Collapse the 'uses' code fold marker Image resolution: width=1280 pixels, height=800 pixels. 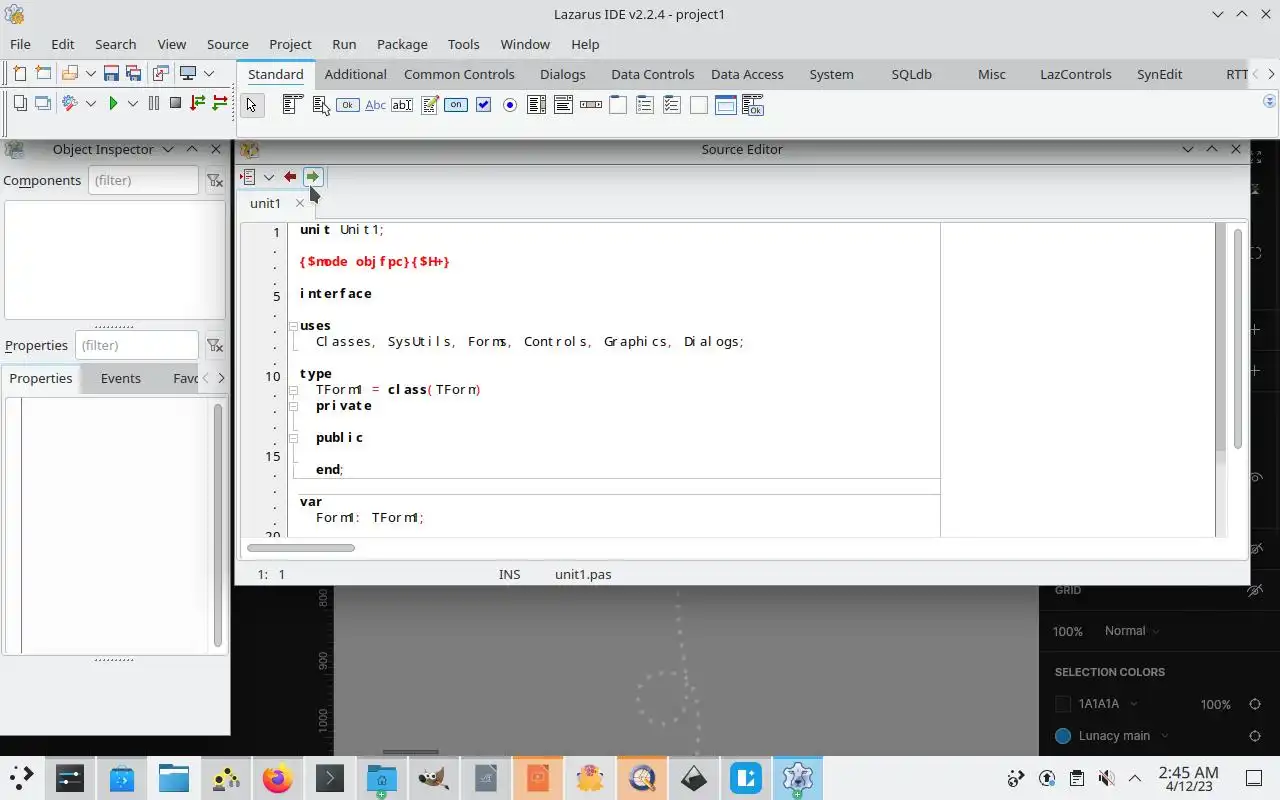(293, 326)
